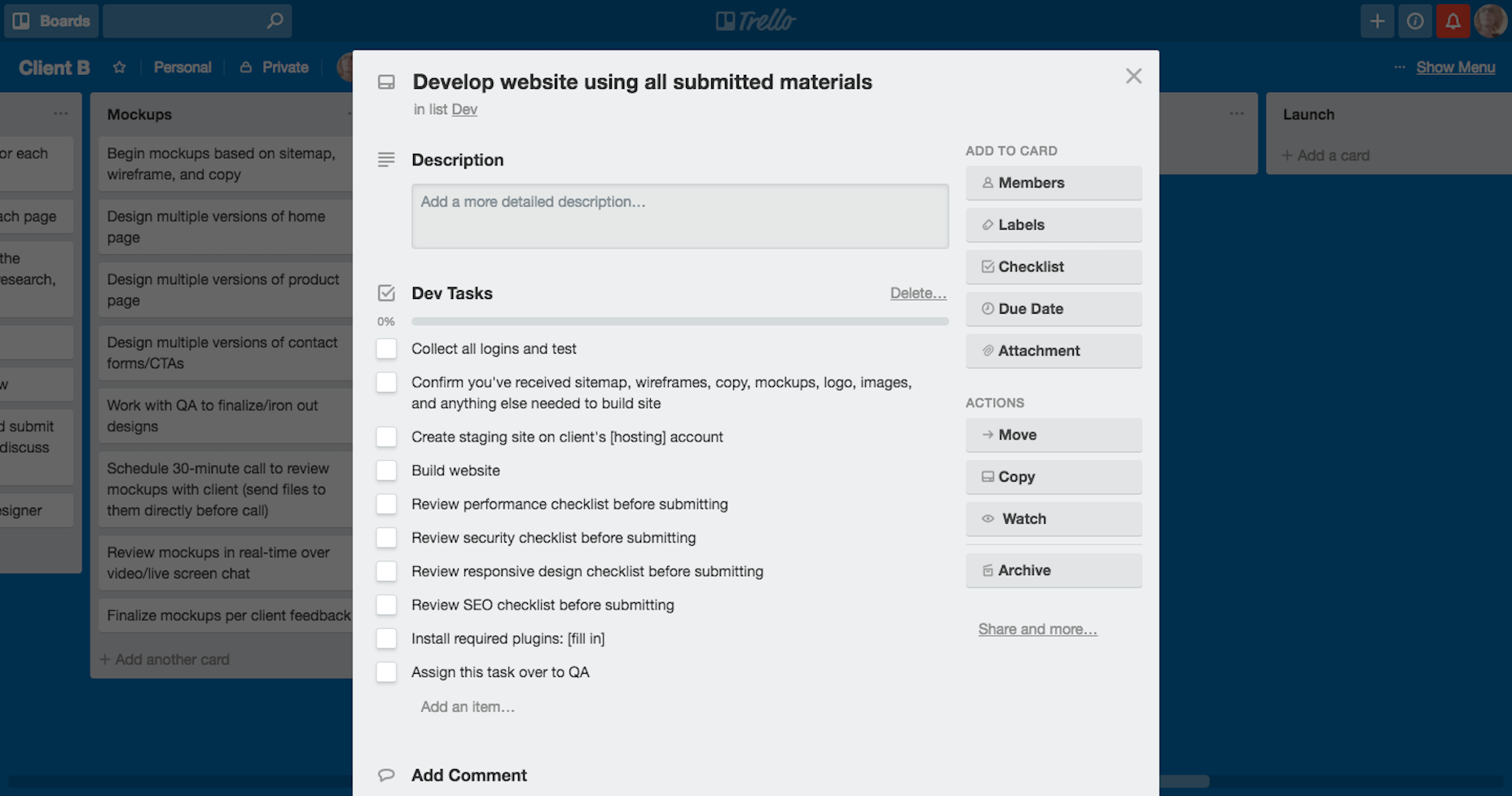Click Launch list title
The image size is (1512, 796).
point(1308,115)
